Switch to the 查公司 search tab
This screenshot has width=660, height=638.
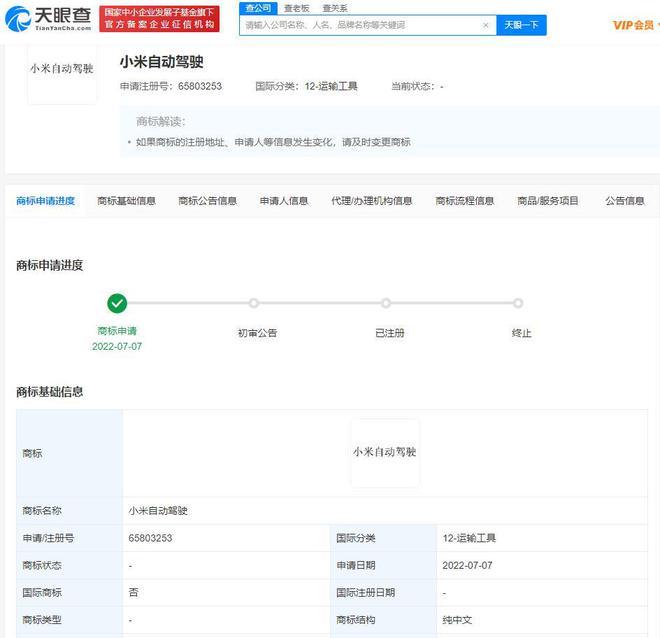click(258, 8)
